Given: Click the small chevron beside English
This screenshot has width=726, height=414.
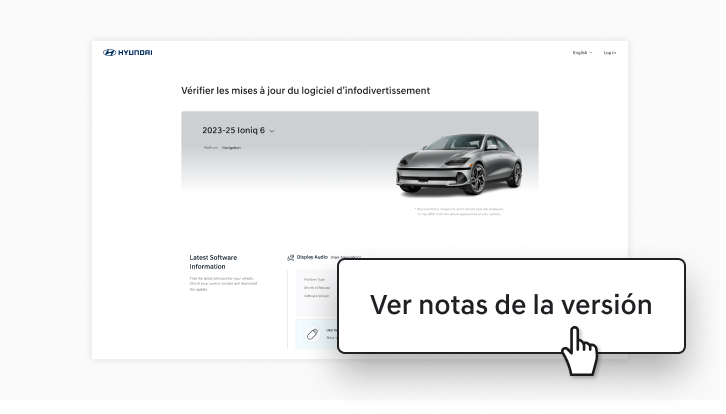Looking at the screenshot, I should coord(591,52).
